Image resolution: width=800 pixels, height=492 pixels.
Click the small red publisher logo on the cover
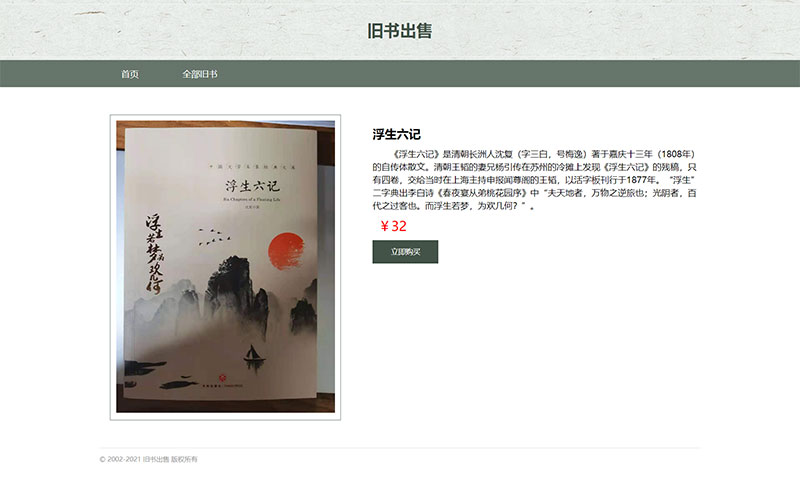[x=222, y=378]
